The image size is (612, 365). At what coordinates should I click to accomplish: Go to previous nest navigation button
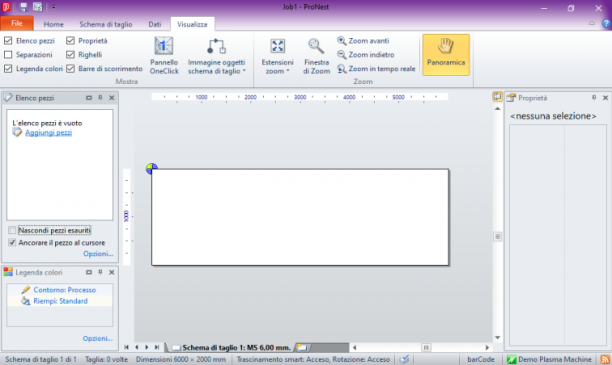[x=137, y=347]
